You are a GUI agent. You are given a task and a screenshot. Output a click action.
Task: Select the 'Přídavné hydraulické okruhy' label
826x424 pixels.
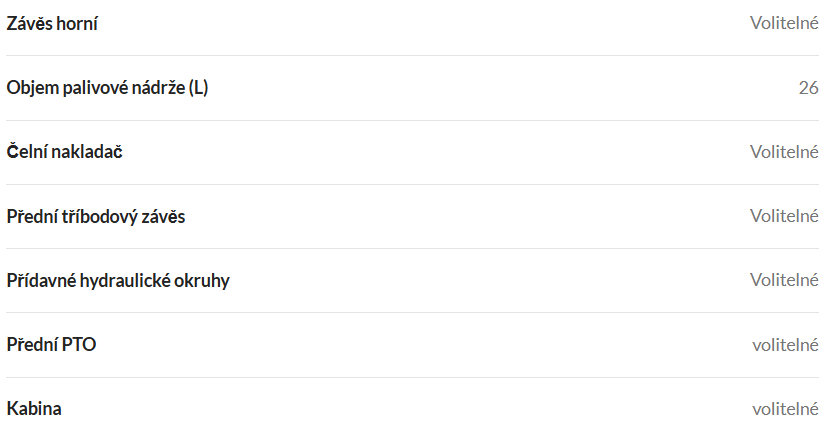click(x=118, y=280)
